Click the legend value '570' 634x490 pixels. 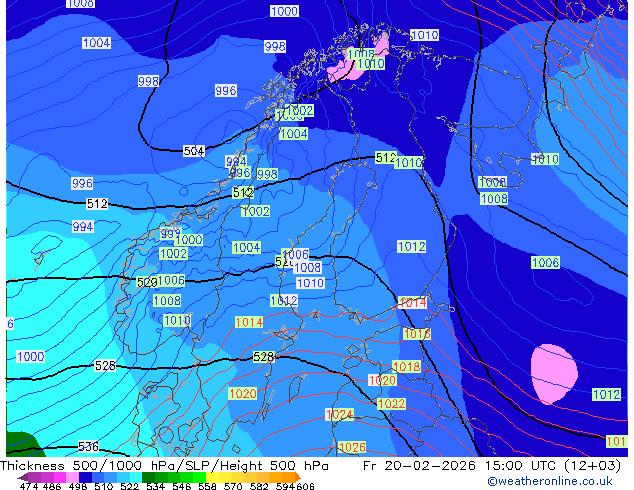[x=233, y=486]
